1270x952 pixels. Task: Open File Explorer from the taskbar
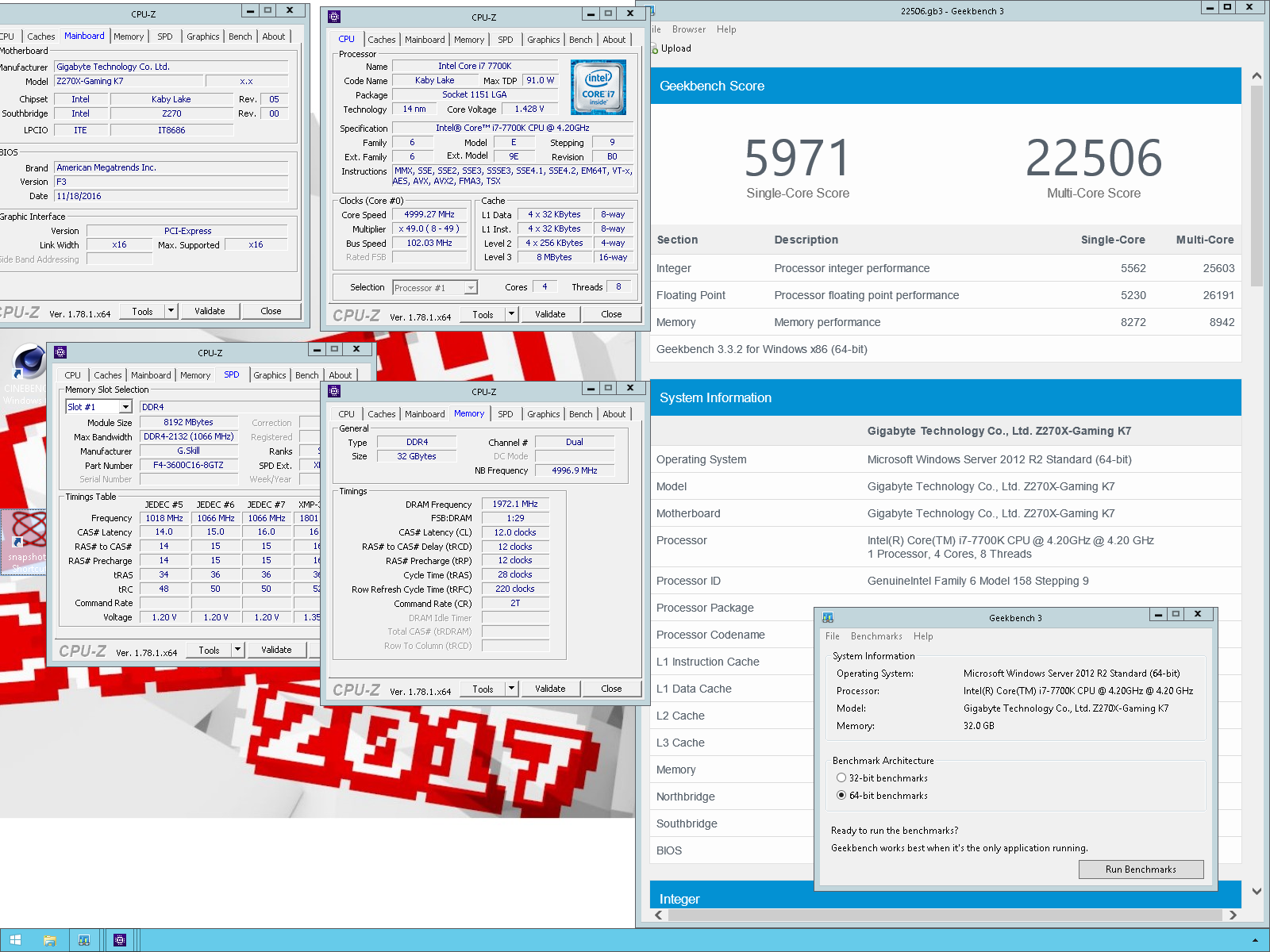click(x=50, y=940)
